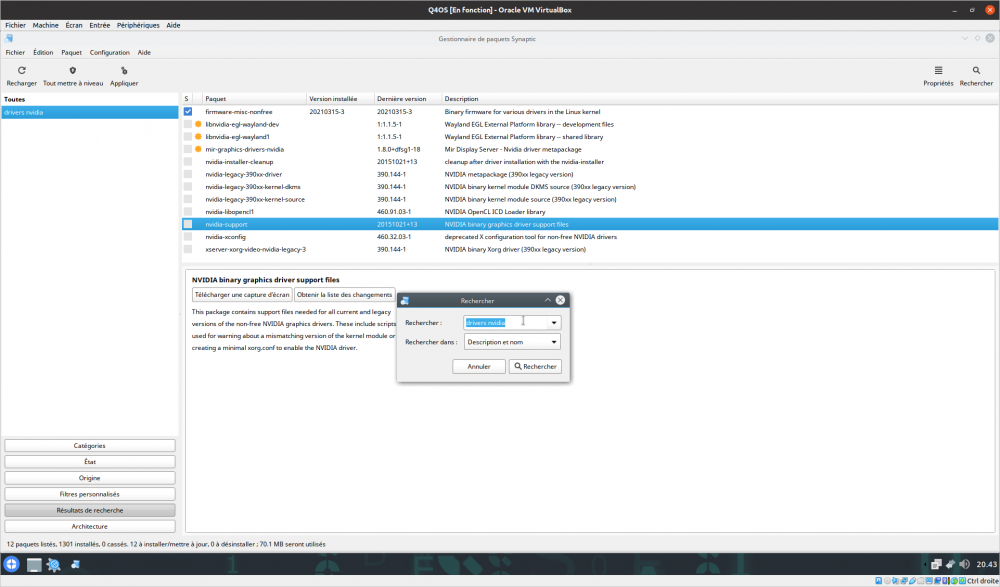Open VirtualBox Écran menu
The height and width of the screenshot is (587, 1000).
(74, 26)
